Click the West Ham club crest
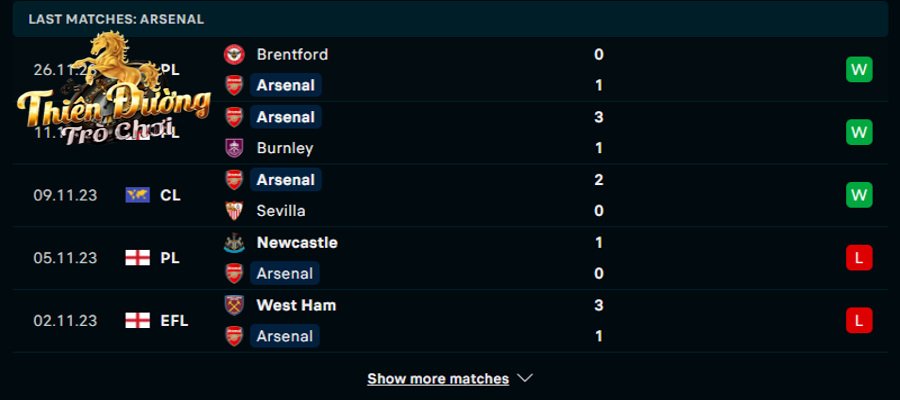Screen dimensions: 900x400 coord(234,305)
